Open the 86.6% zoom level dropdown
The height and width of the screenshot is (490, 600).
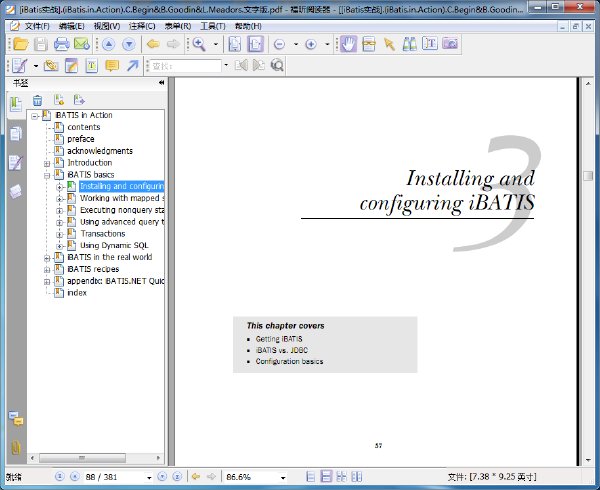(283, 477)
